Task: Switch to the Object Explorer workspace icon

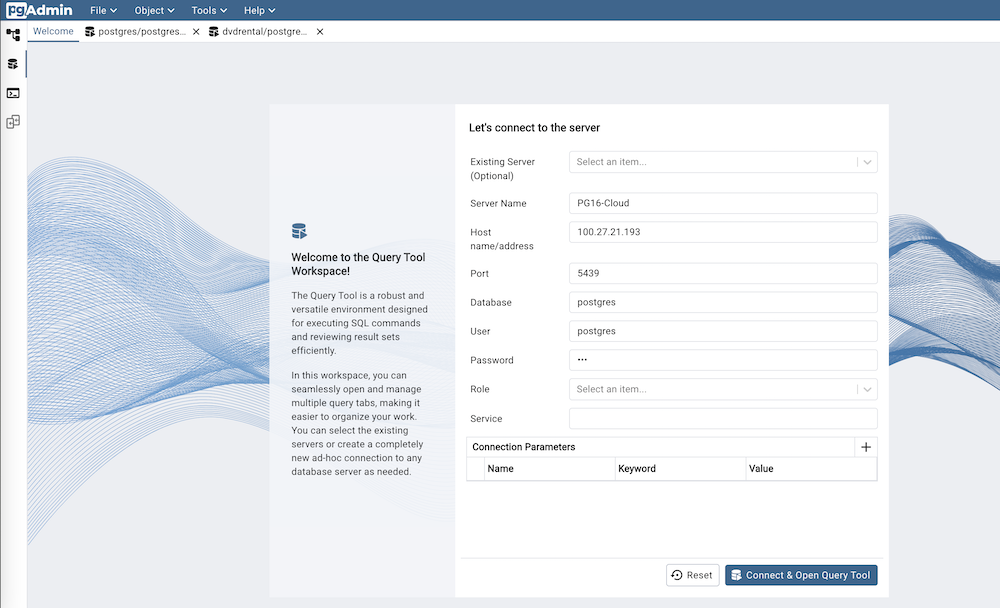Action: tap(13, 35)
